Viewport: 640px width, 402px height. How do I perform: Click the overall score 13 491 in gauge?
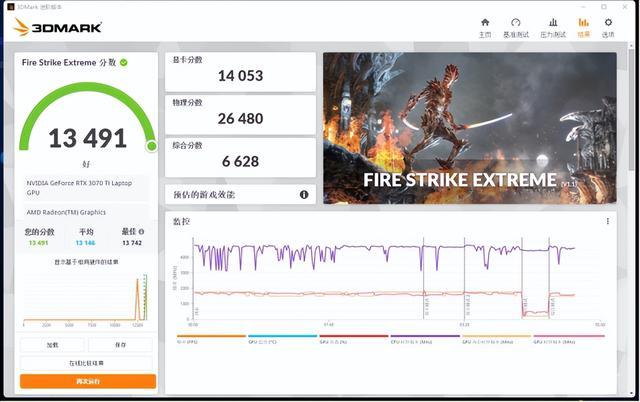[87, 138]
